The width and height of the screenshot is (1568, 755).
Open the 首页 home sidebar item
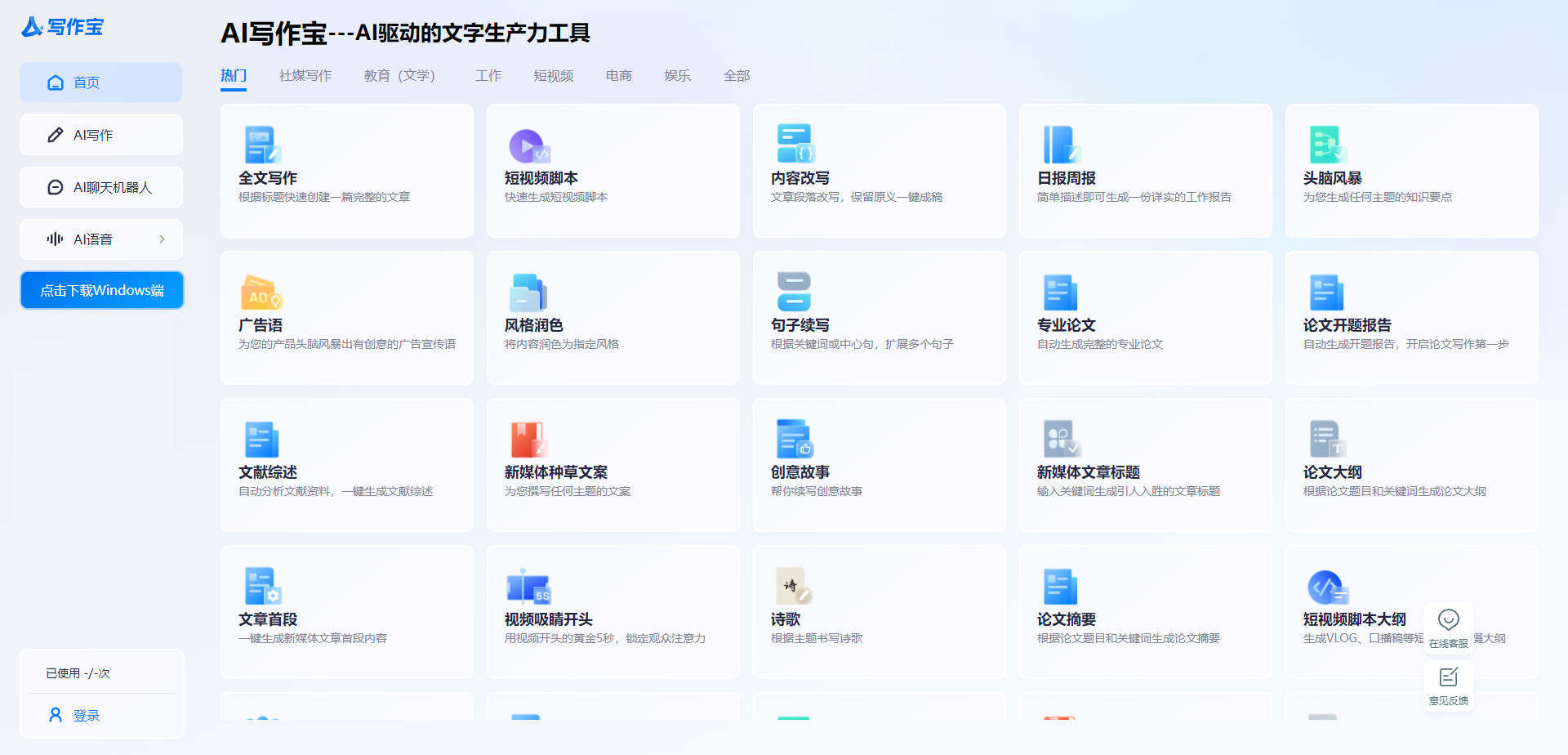[101, 83]
